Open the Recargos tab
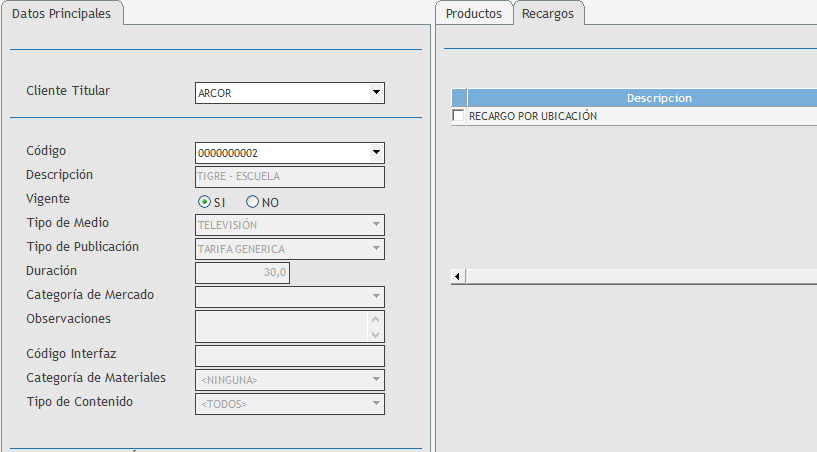This screenshot has height=452, width=817. click(548, 14)
